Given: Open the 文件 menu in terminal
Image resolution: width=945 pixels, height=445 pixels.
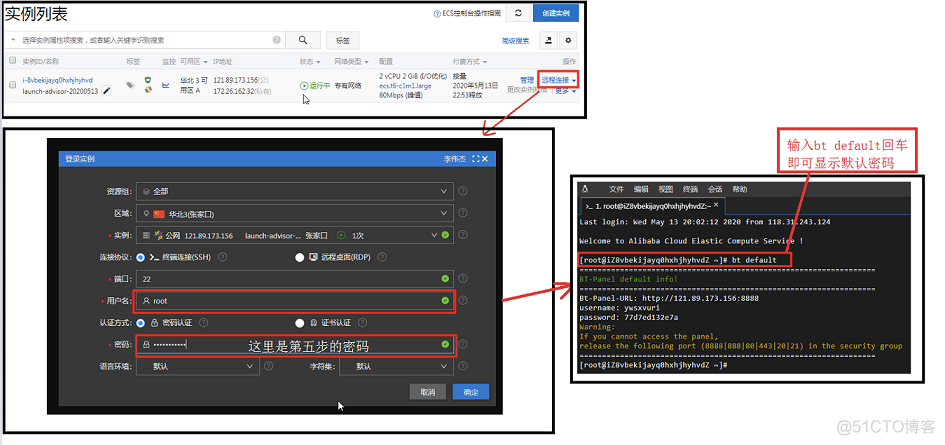Looking at the screenshot, I should [x=616, y=189].
